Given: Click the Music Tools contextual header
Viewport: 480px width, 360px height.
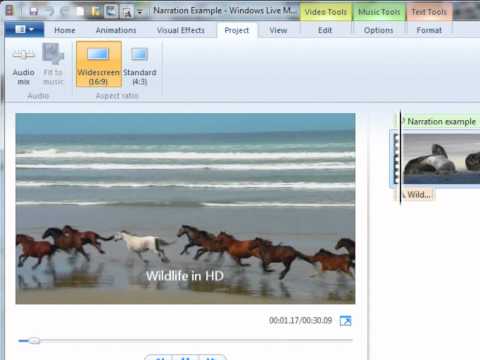Looking at the screenshot, I should (x=379, y=12).
